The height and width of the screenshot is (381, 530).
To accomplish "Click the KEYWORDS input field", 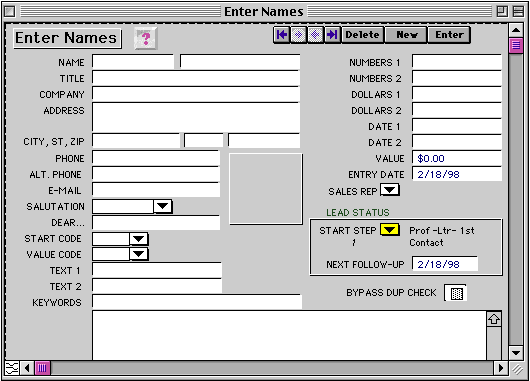I will coord(197,302).
